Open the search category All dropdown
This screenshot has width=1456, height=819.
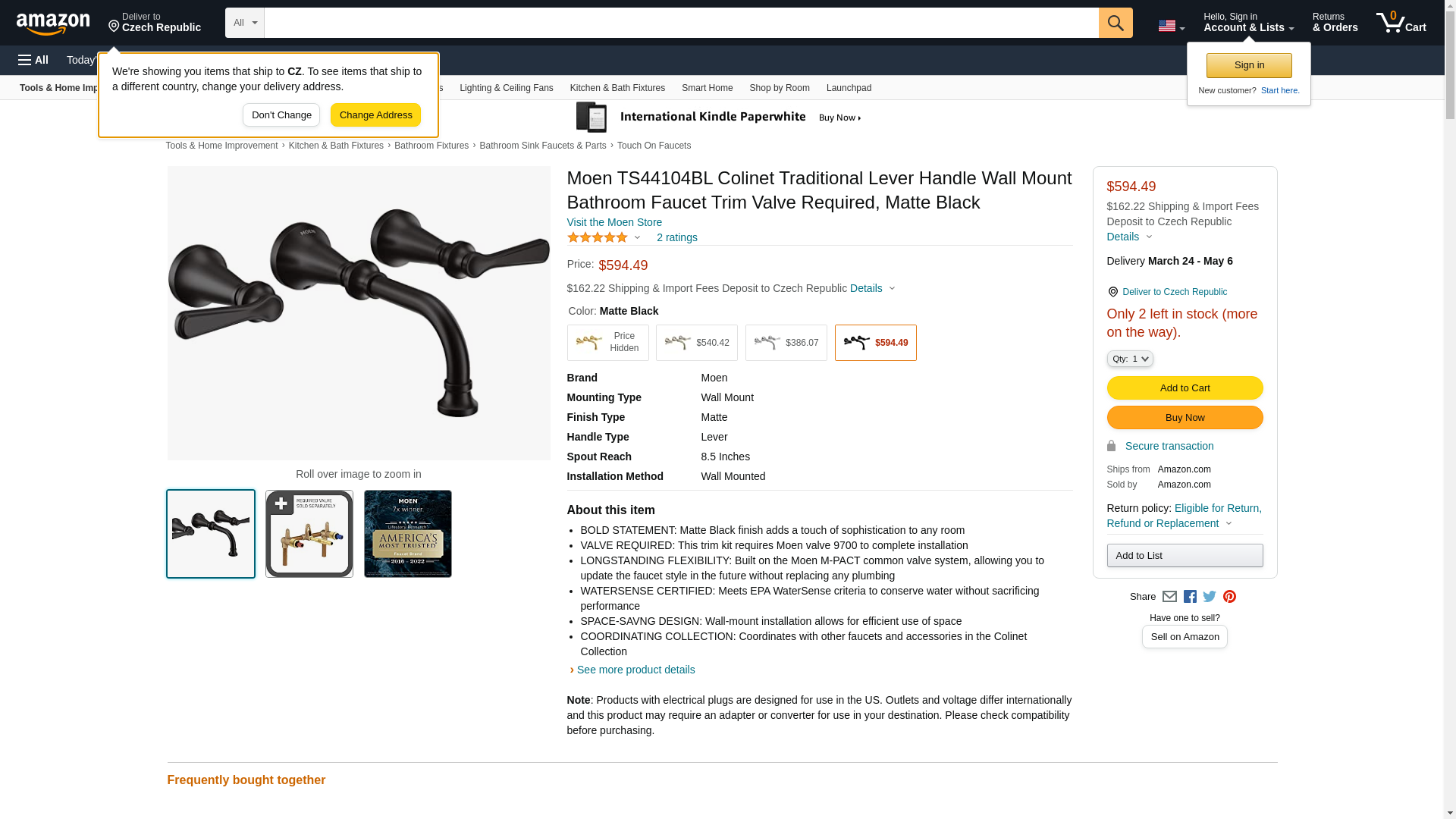coord(244,23)
